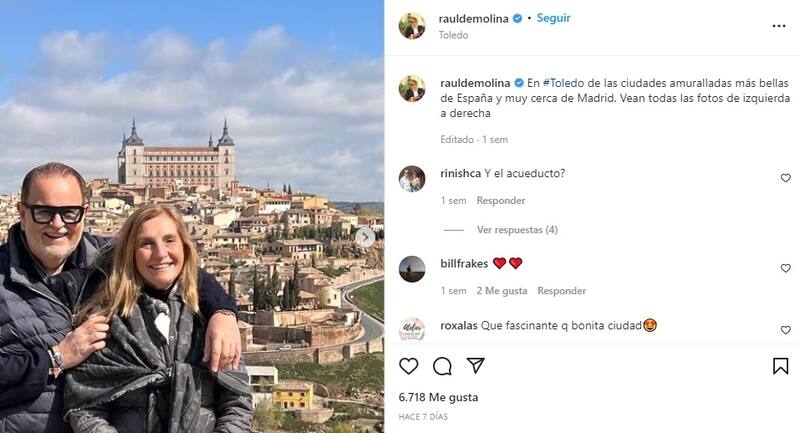Like the rinishca comment
The height and width of the screenshot is (433, 800).
pyautogui.click(x=786, y=178)
